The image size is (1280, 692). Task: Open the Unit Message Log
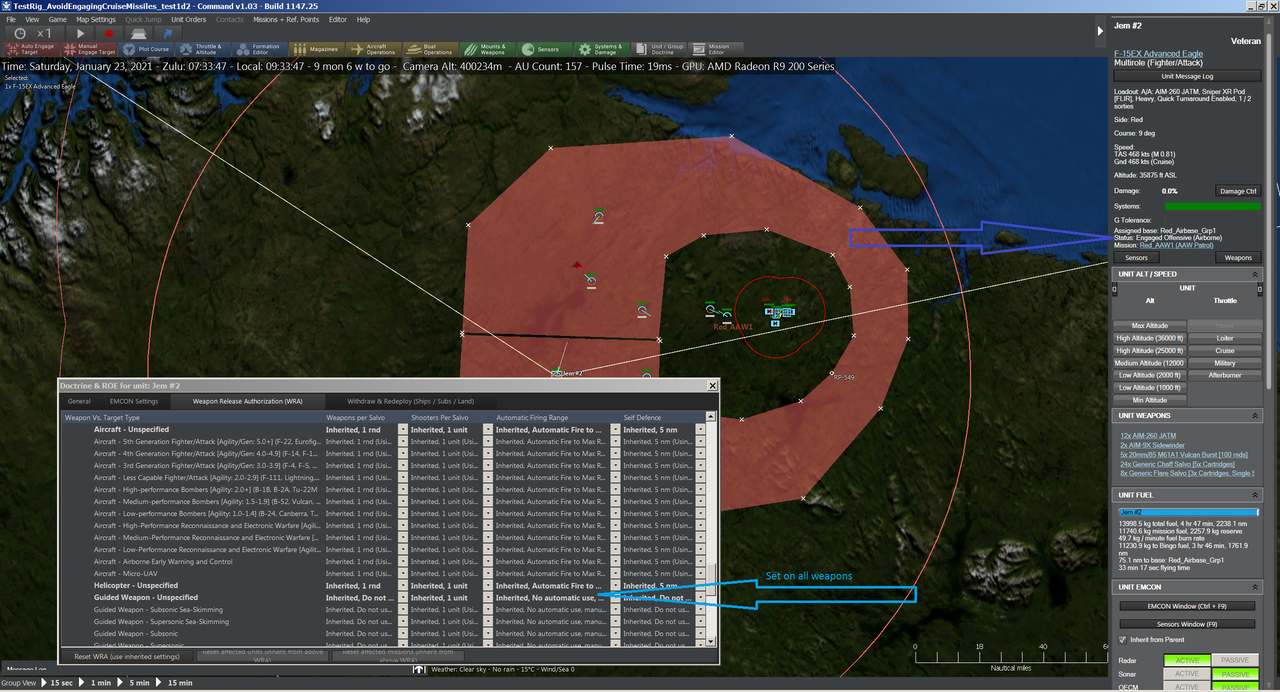coord(1186,76)
